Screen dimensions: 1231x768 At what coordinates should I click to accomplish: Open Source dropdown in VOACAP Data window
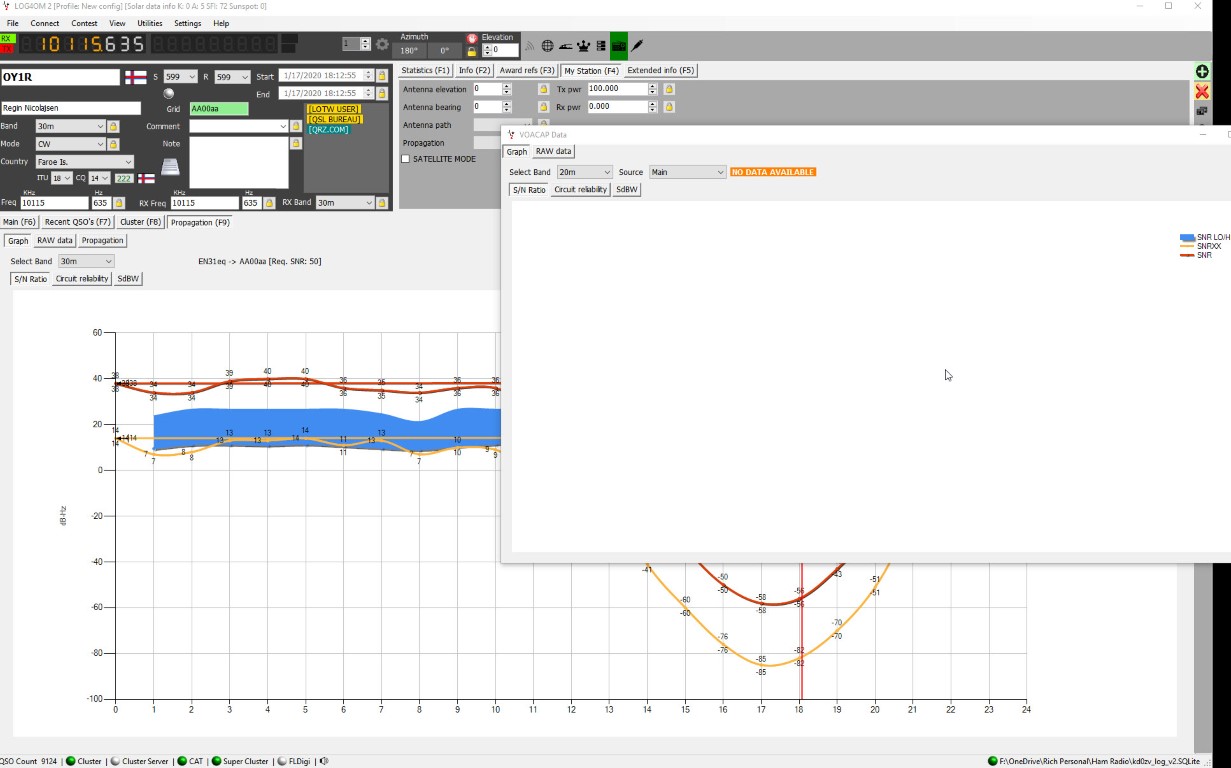(x=687, y=172)
